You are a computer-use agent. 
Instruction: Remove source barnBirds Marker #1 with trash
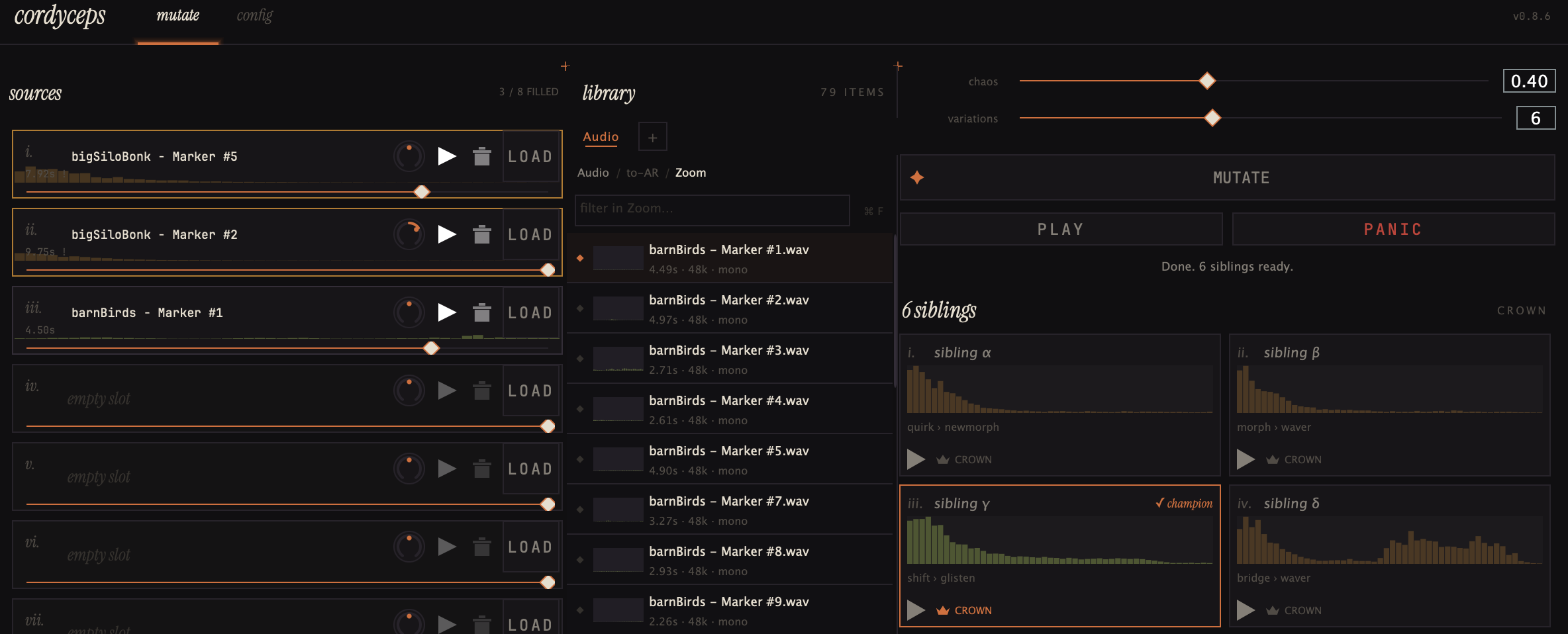coord(482,312)
